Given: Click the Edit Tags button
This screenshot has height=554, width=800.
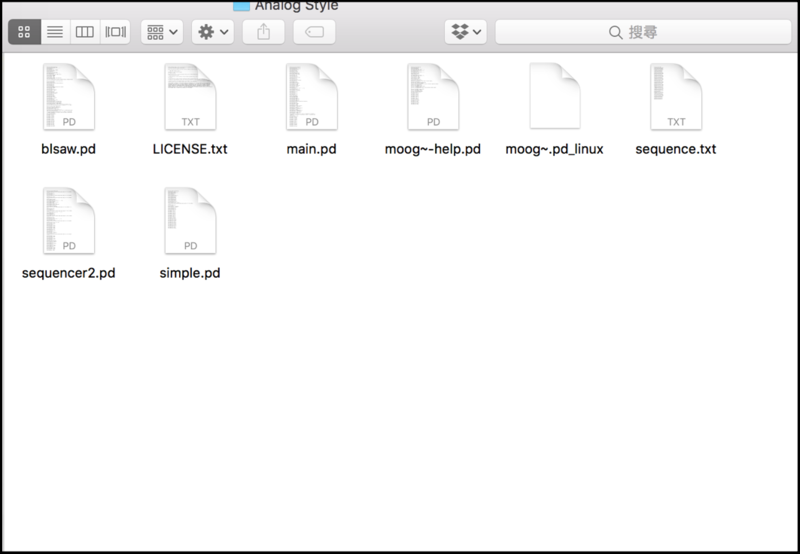Looking at the screenshot, I should tap(314, 32).
